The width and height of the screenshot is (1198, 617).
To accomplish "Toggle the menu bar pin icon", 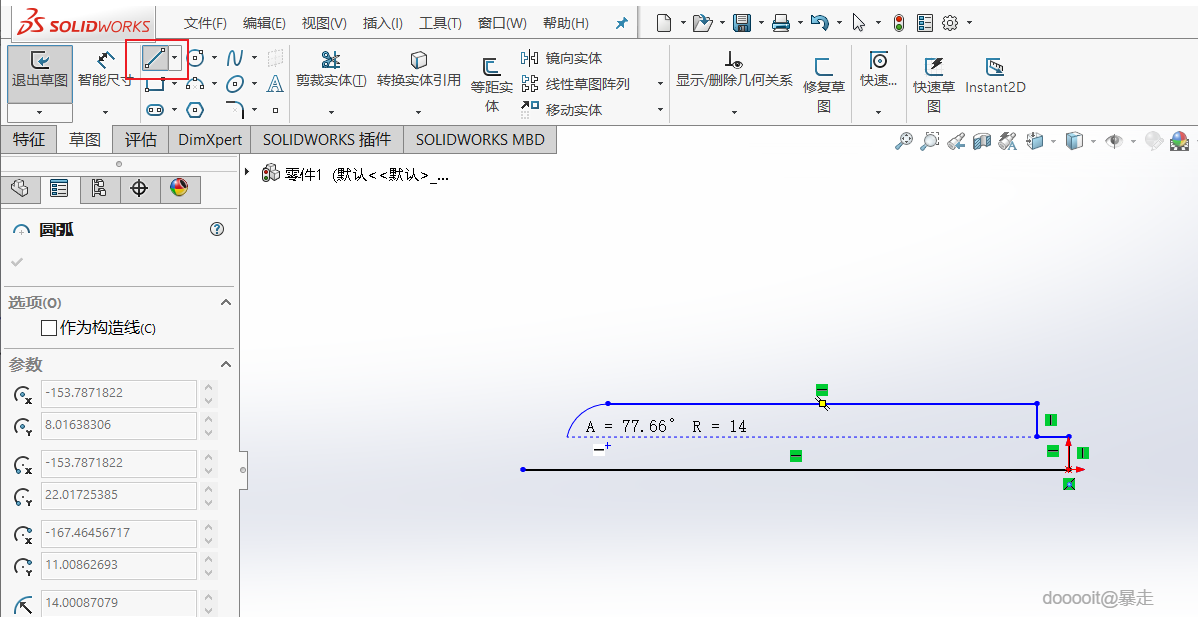I will [621, 23].
